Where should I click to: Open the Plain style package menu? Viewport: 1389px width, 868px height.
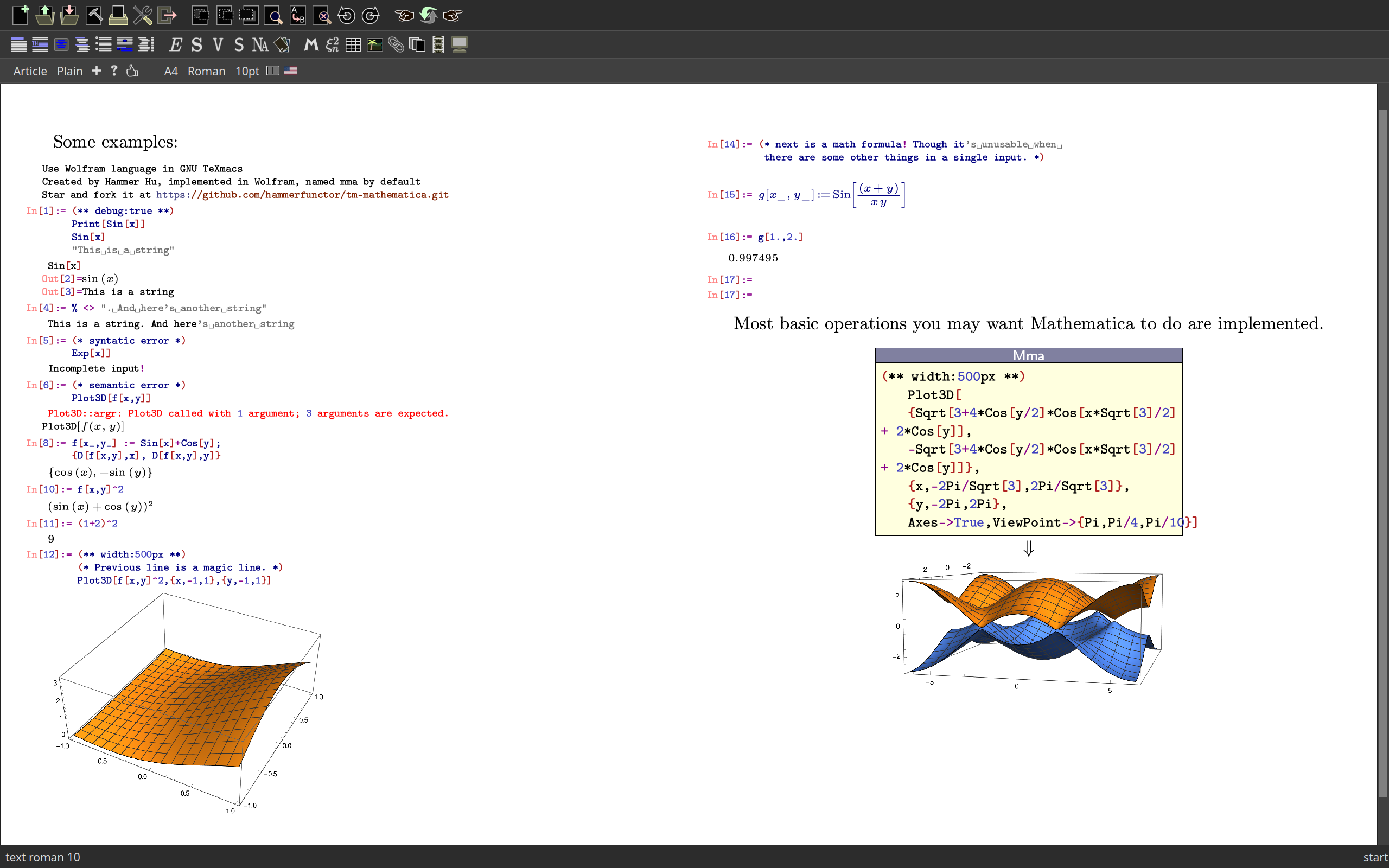pos(69,71)
